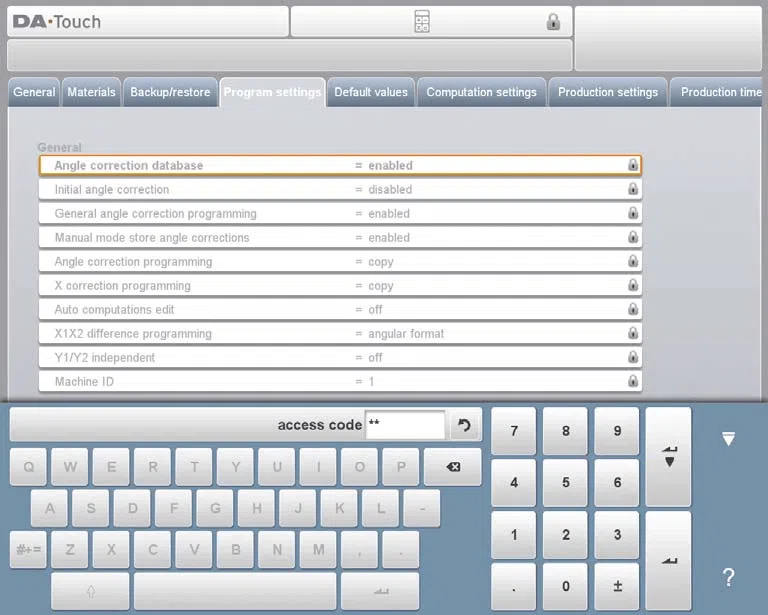Tap number 3 on the numeric keypad
Viewport: 768px width, 615px height.
tap(617, 535)
